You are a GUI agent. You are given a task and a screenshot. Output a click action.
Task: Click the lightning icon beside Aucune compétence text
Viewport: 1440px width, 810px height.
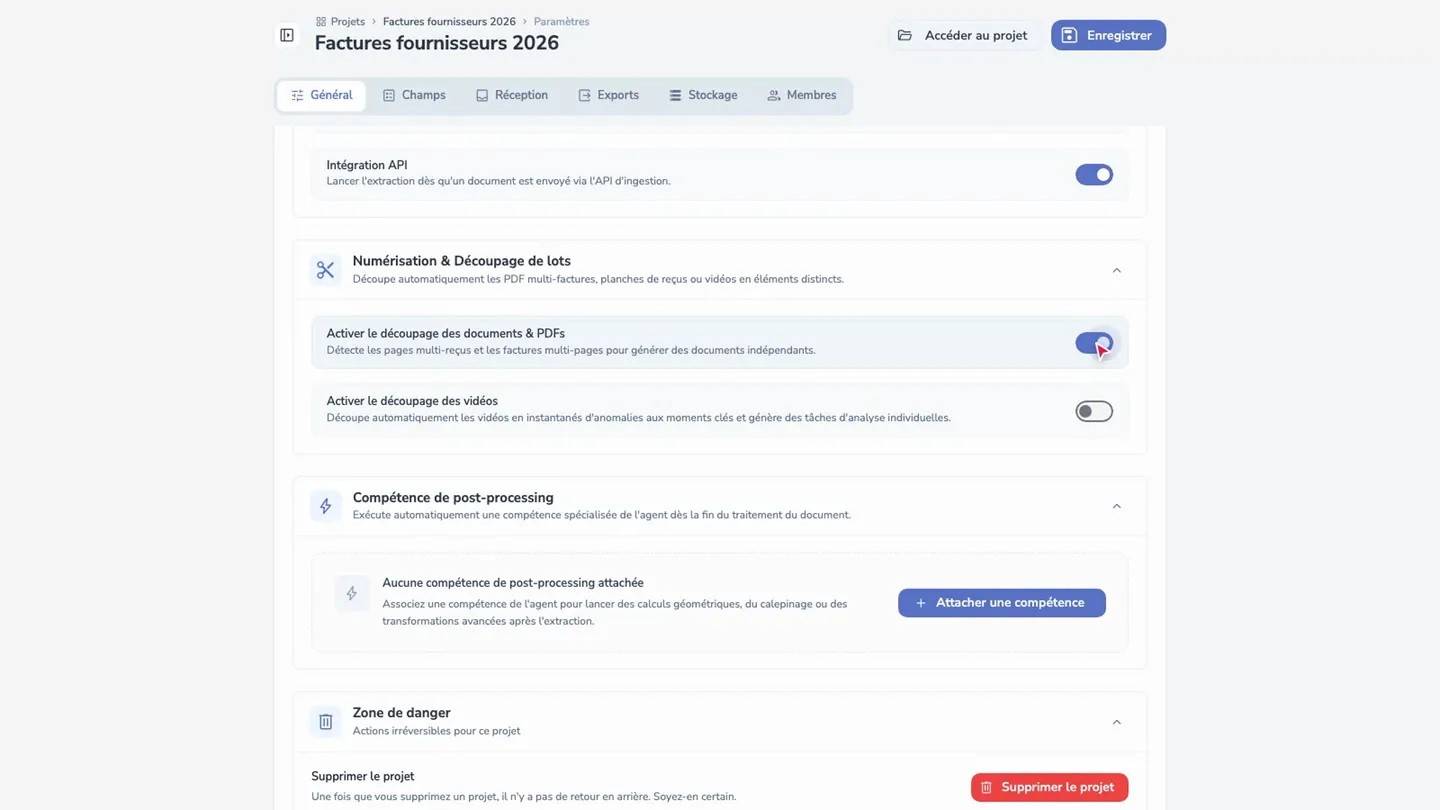coord(351,594)
